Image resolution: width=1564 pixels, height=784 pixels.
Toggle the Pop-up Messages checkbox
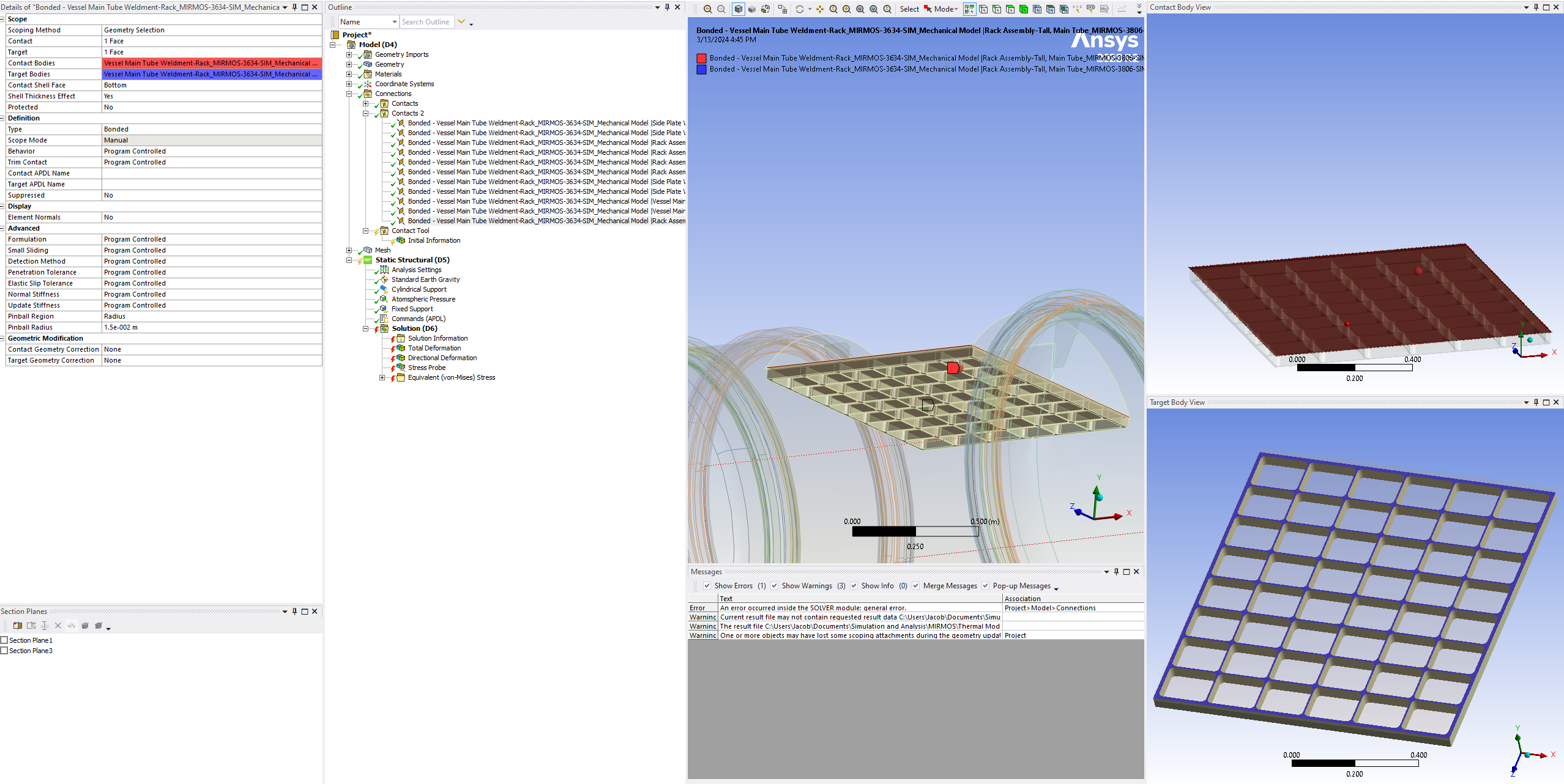(x=986, y=586)
